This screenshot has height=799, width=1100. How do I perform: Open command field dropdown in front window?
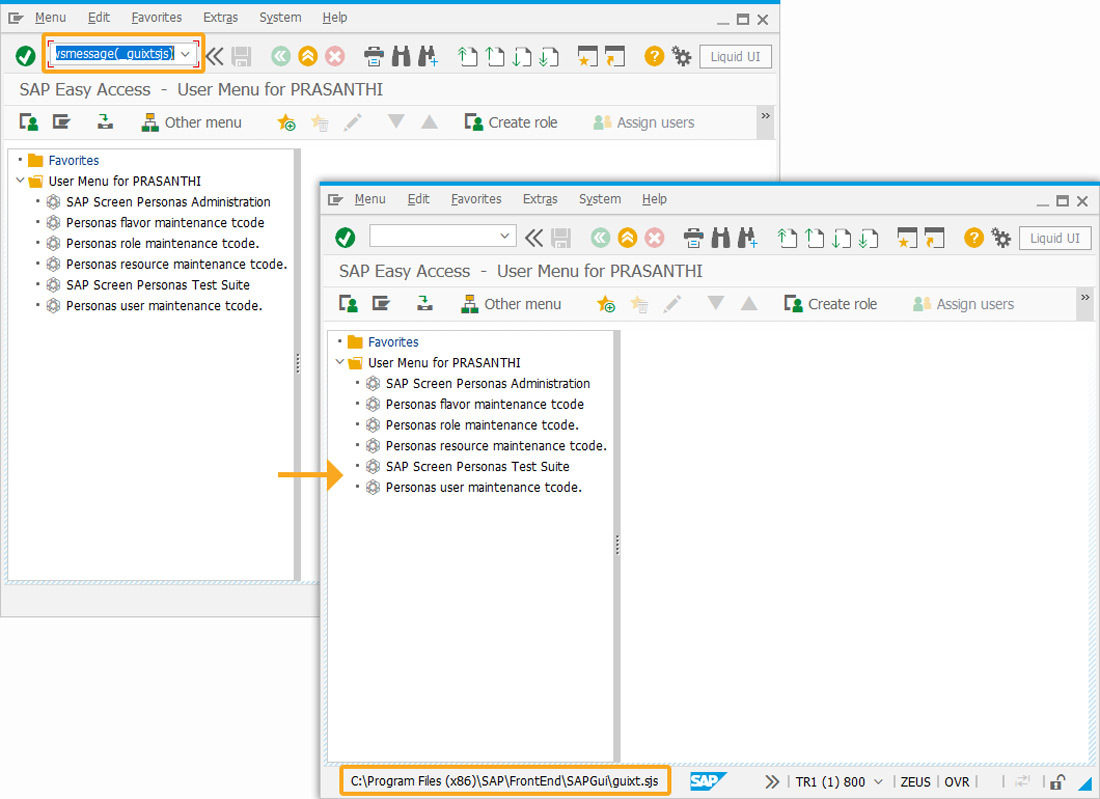click(x=504, y=236)
